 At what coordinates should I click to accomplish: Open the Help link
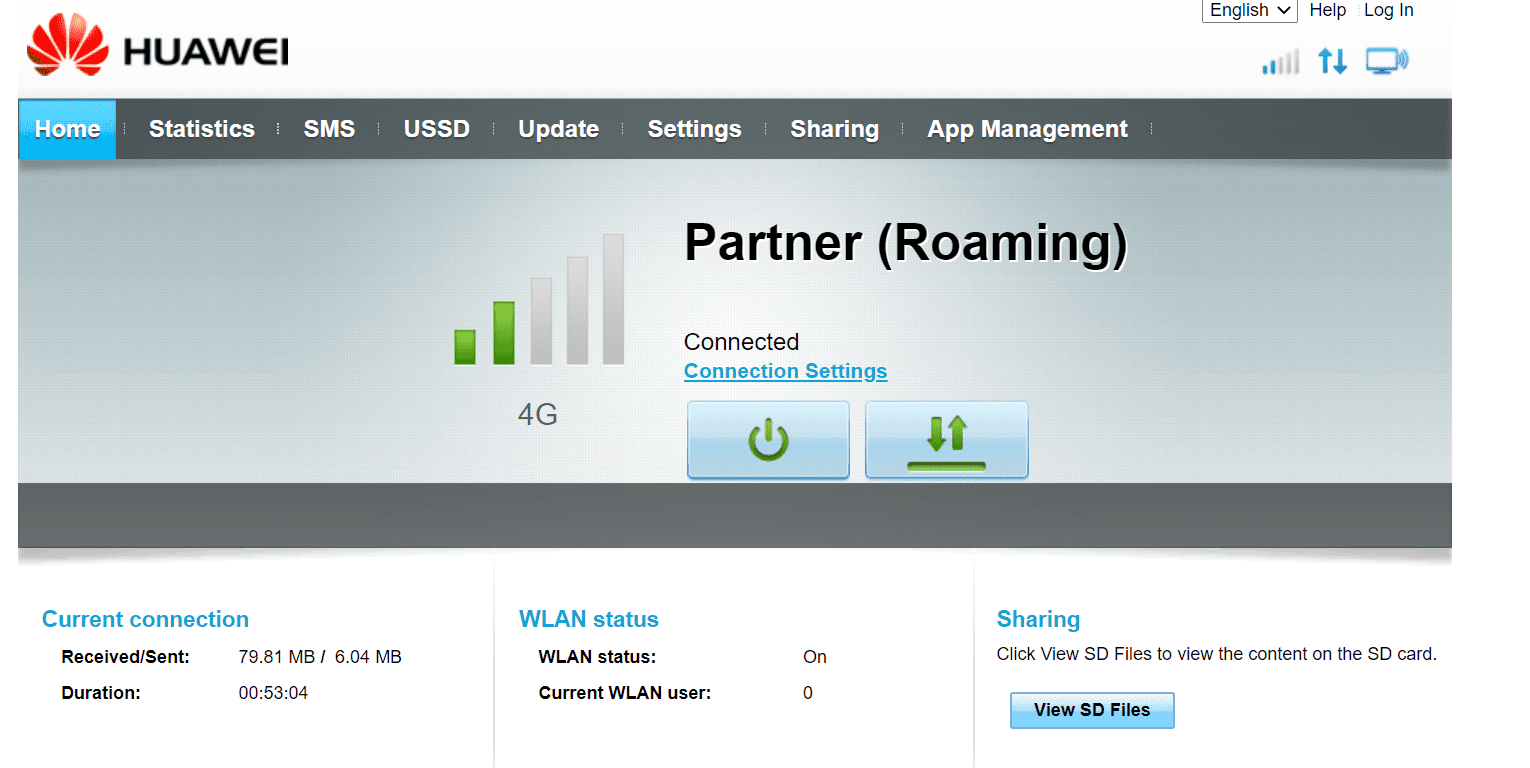(x=1328, y=10)
